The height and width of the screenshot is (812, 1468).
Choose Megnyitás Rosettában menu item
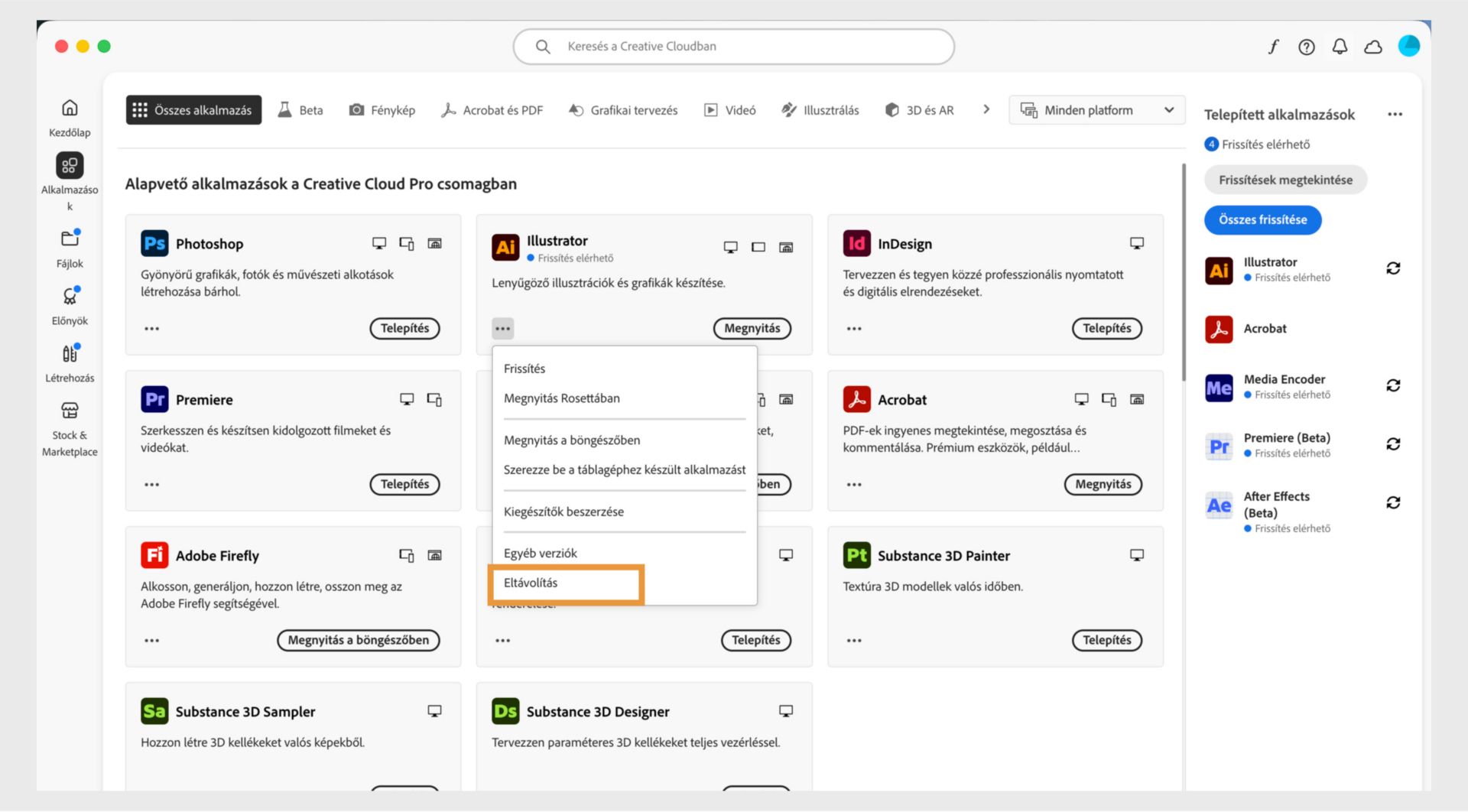pos(625,398)
